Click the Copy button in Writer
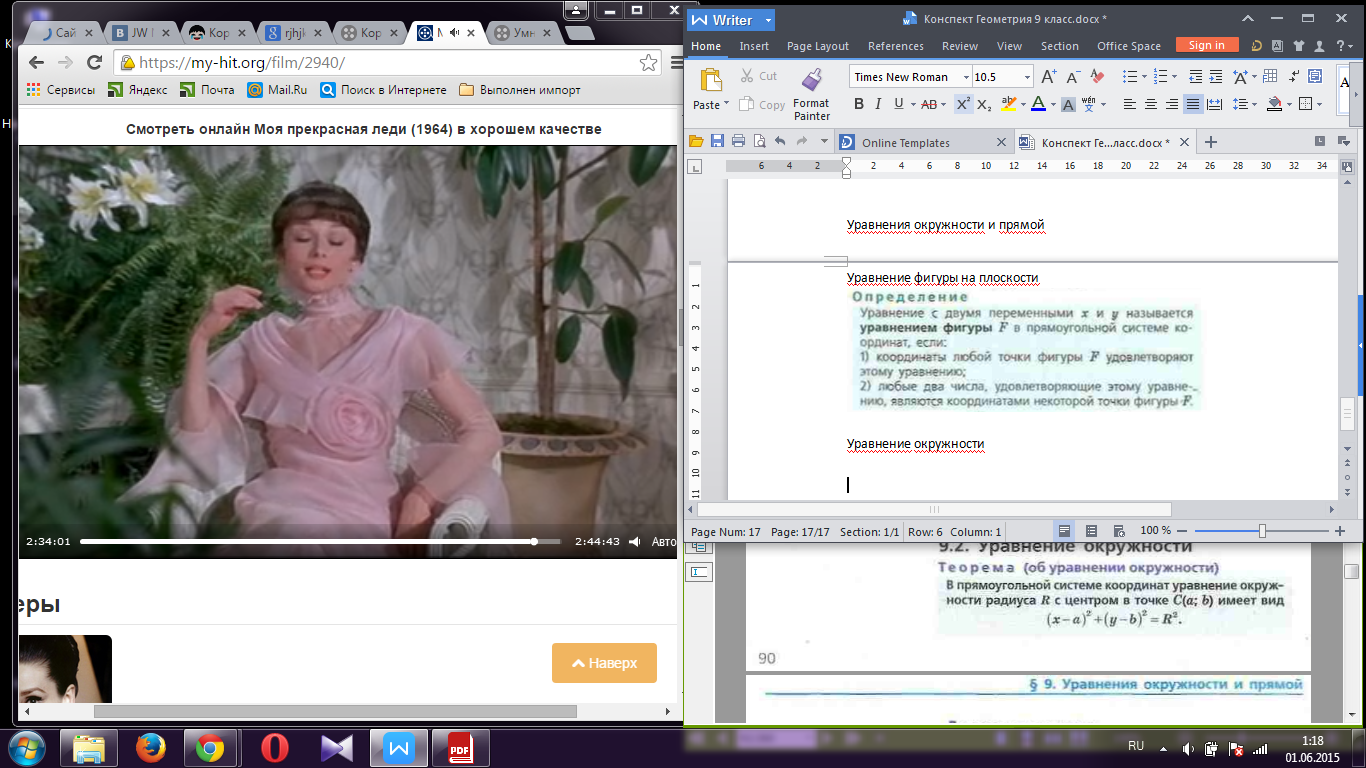The width and height of the screenshot is (1366, 768). (x=762, y=104)
